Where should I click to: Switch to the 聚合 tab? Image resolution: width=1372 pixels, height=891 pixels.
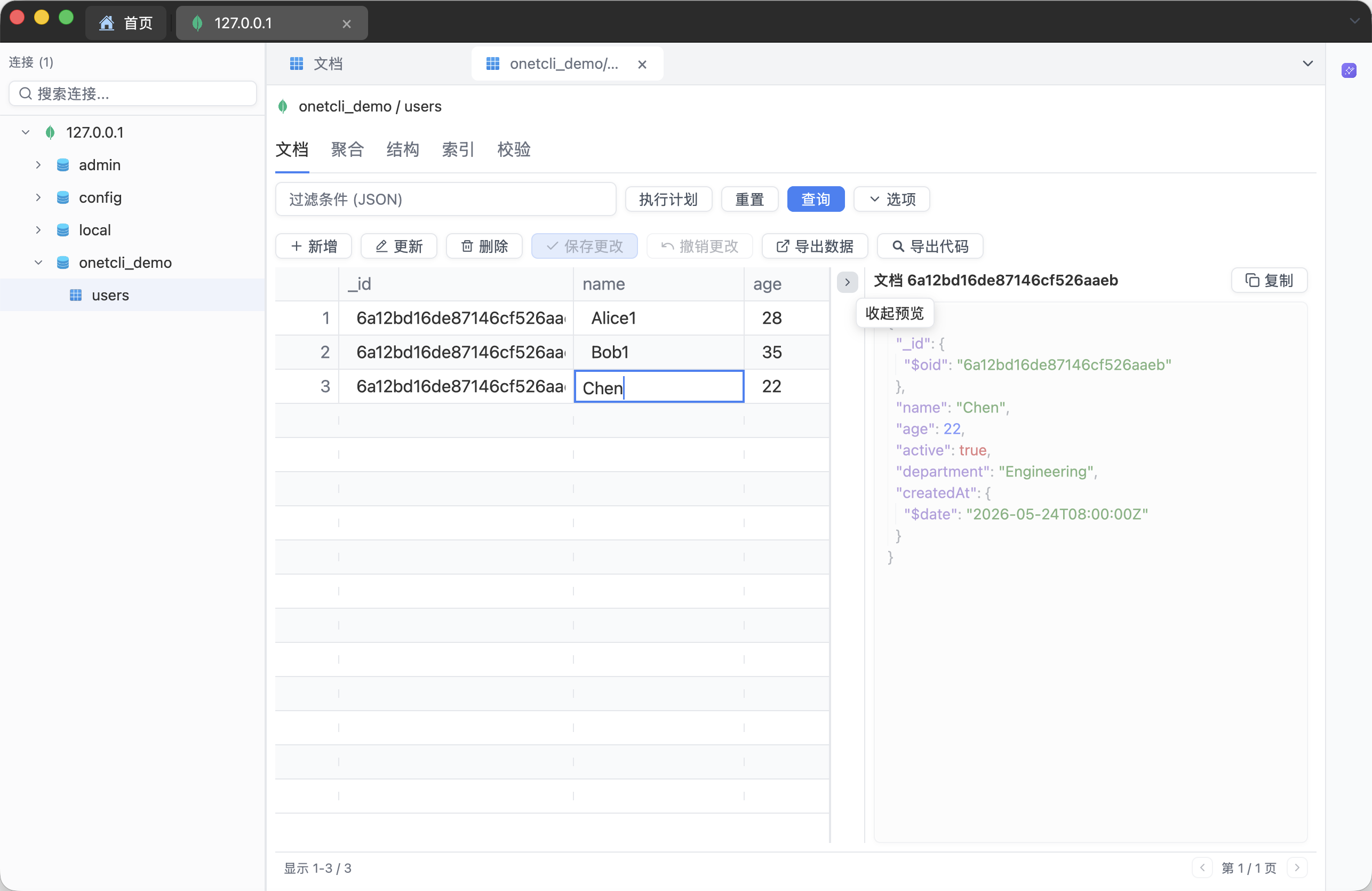click(347, 149)
